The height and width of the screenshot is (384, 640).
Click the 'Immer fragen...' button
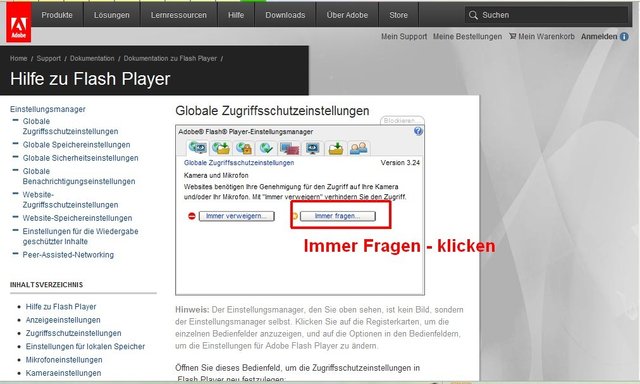(338, 216)
